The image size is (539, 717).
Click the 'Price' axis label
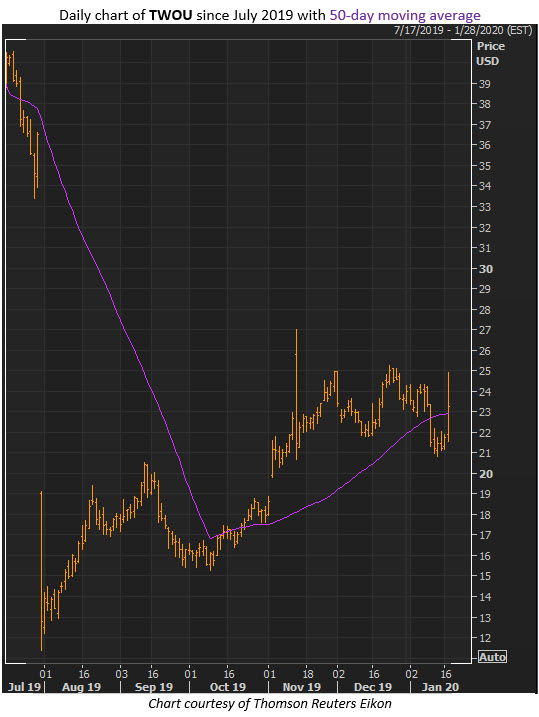pyautogui.click(x=491, y=46)
